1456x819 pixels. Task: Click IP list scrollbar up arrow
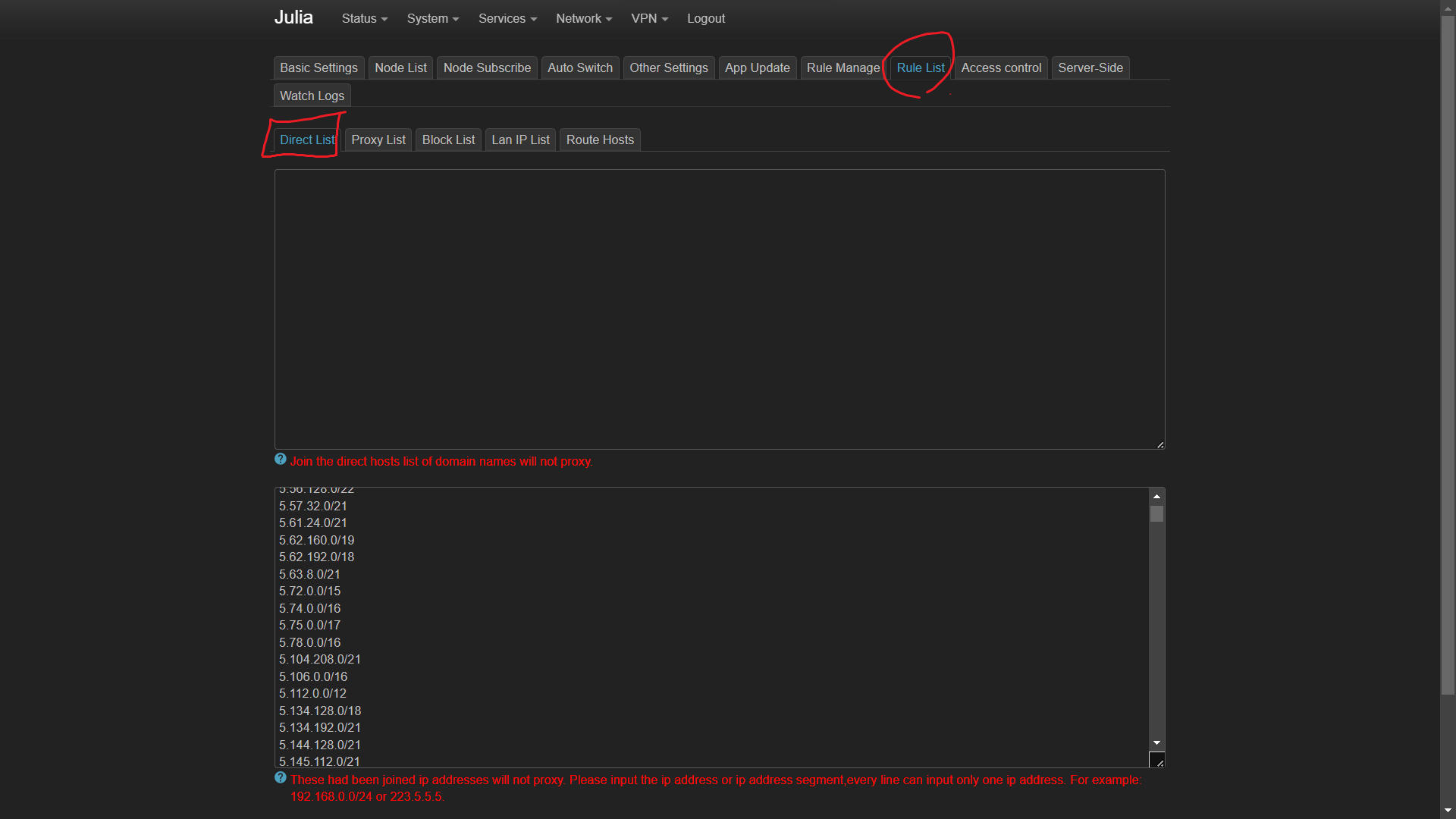[1156, 496]
